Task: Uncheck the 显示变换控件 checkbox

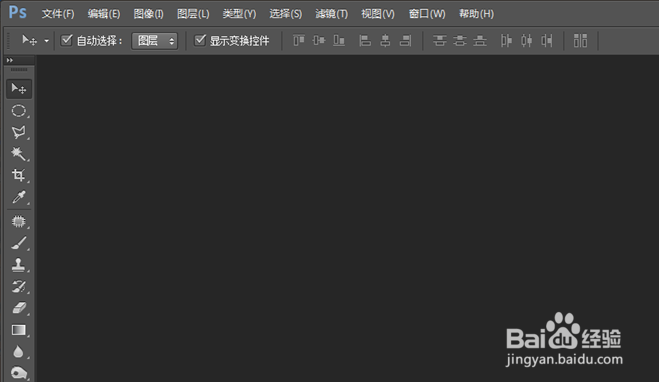Action: tap(200, 40)
